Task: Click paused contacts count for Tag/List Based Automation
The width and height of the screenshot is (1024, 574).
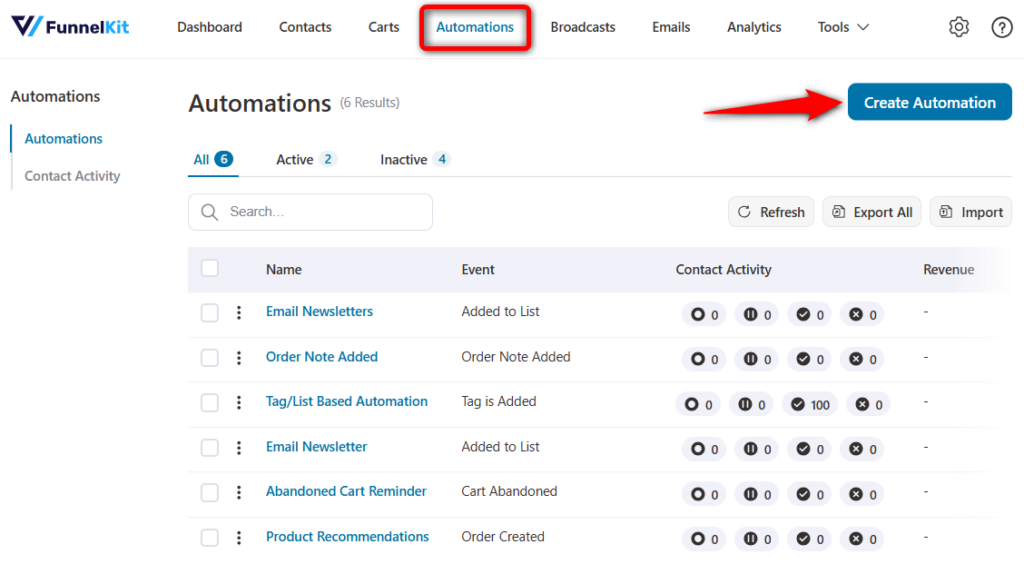Action: (751, 405)
